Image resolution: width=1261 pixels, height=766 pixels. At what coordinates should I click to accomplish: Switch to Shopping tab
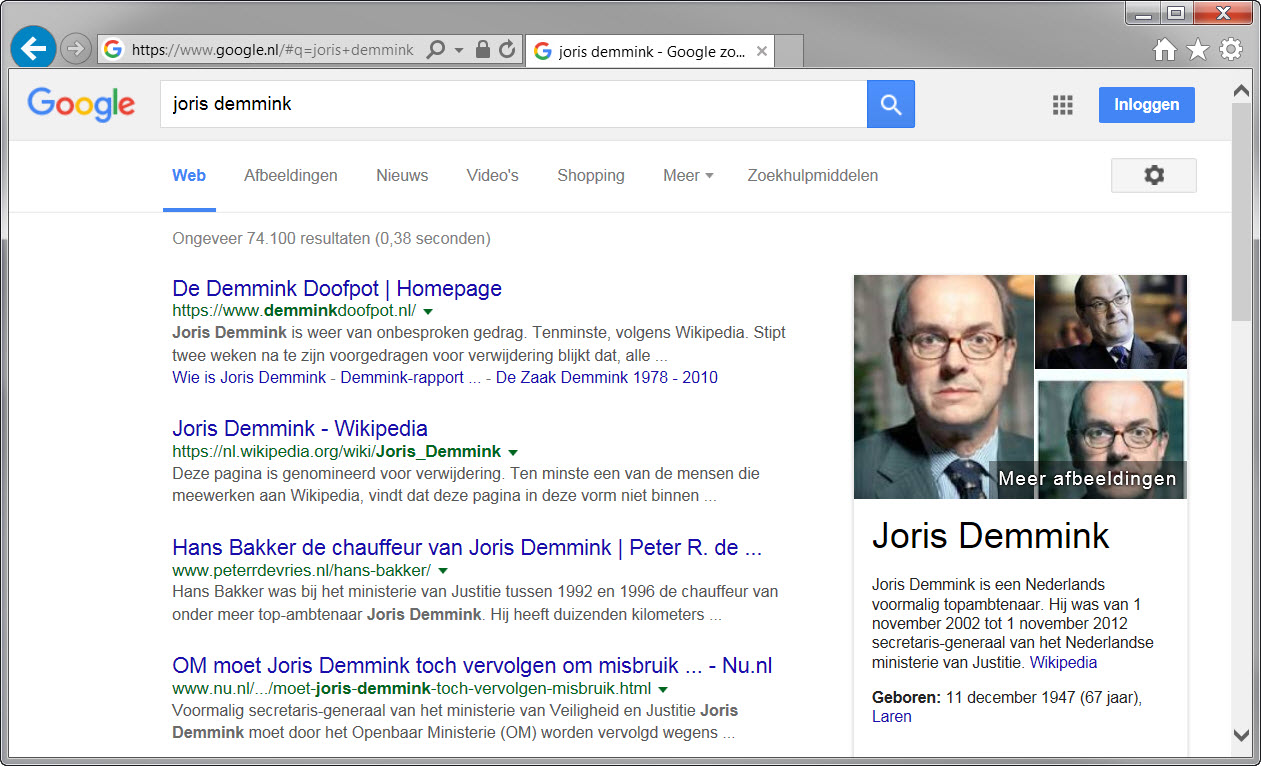click(x=591, y=176)
